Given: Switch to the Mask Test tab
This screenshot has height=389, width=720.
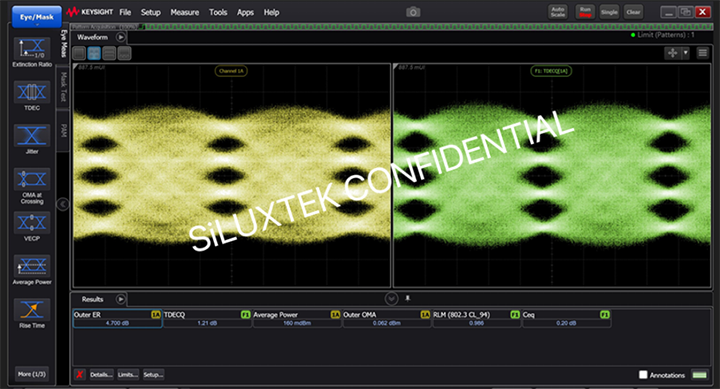Looking at the screenshot, I should pyautogui.click(x=63, y=87).
